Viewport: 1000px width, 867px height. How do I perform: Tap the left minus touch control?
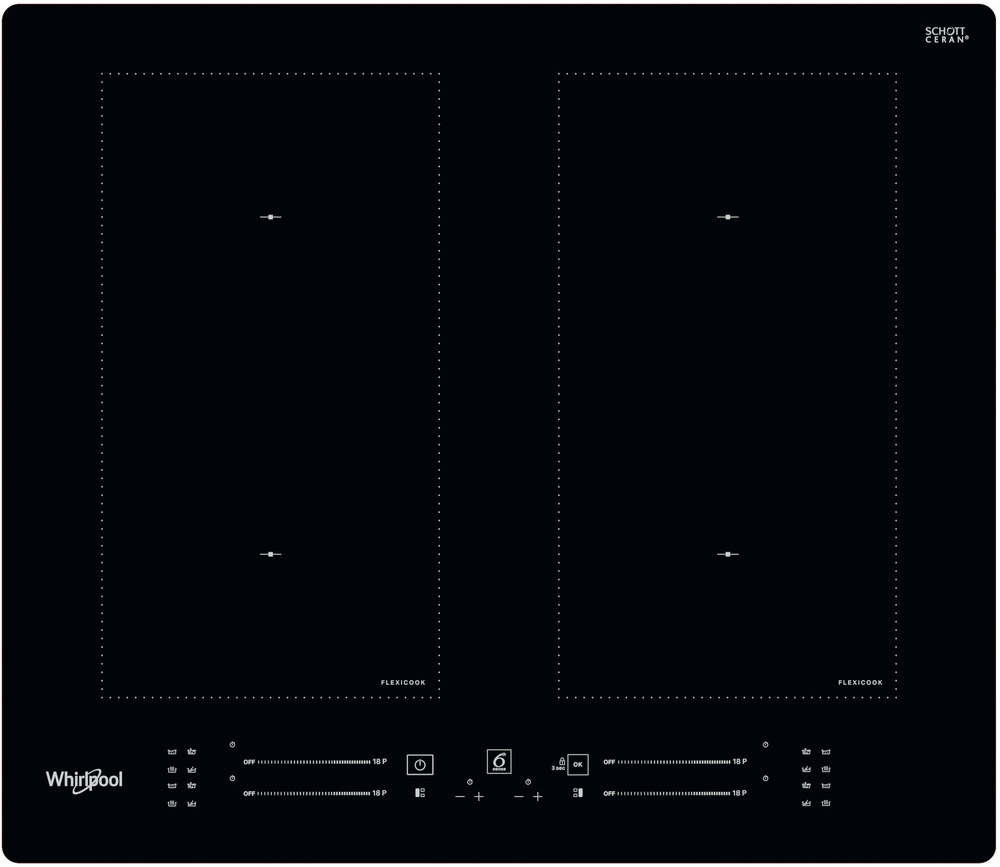tap(460, 796)
